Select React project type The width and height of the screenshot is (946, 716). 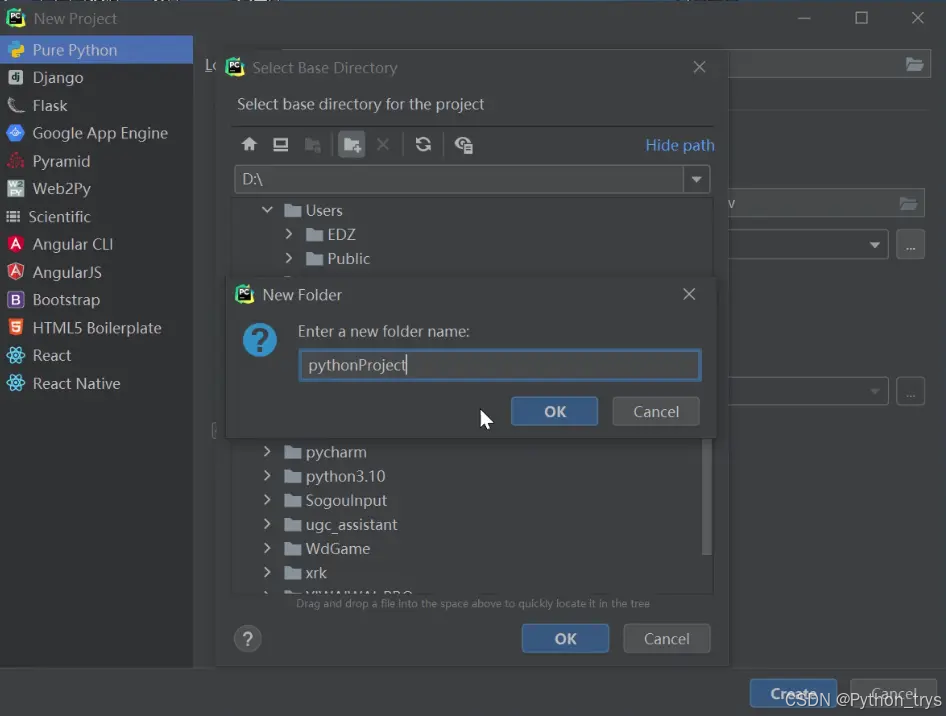97,355
